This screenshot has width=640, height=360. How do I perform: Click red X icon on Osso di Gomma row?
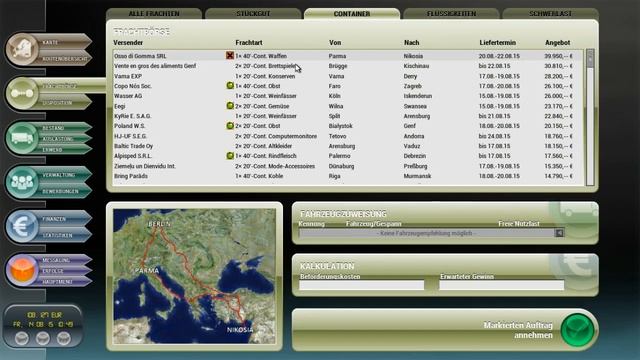tap(230, 55)
